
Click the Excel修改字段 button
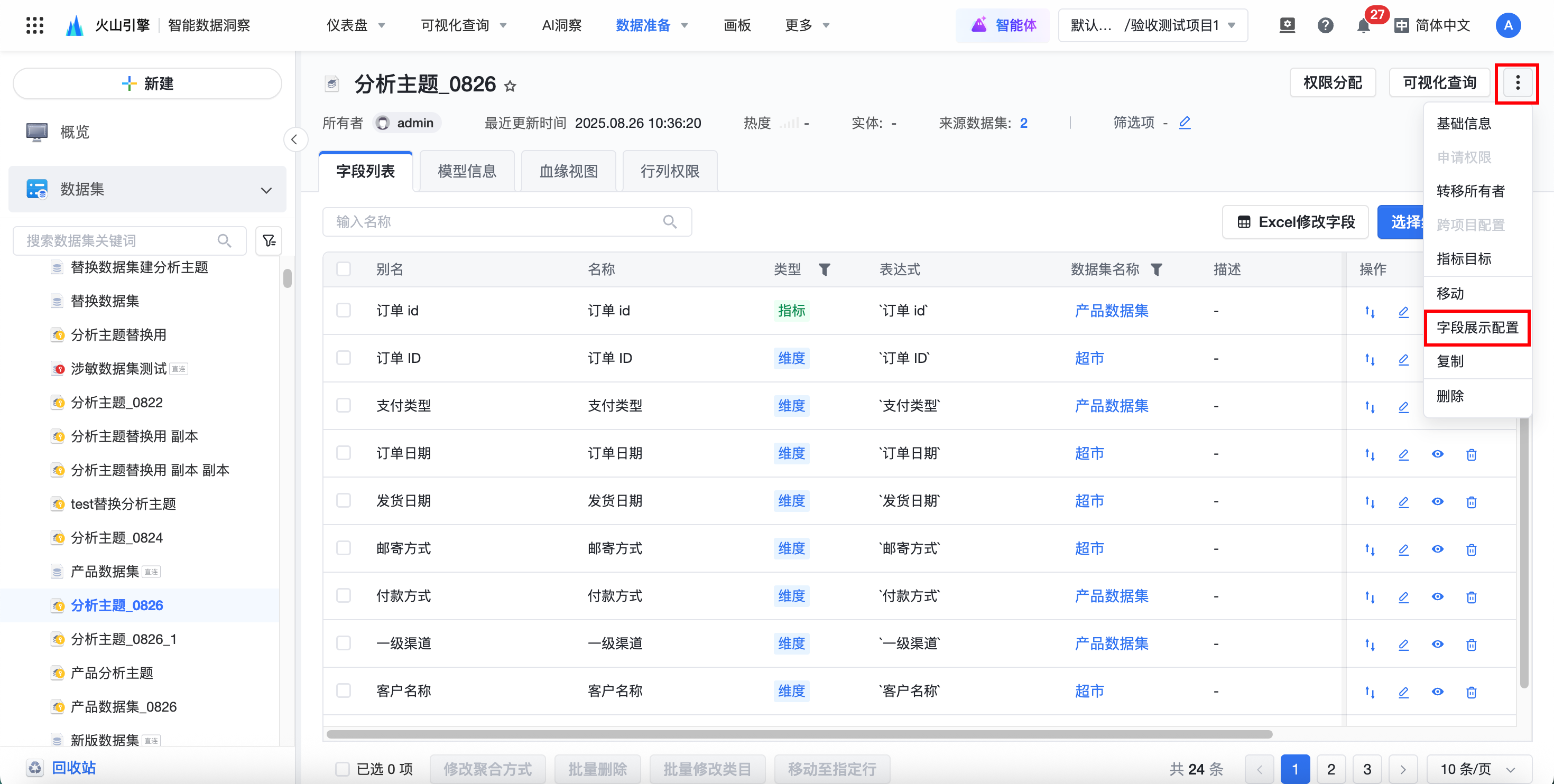1296,222
